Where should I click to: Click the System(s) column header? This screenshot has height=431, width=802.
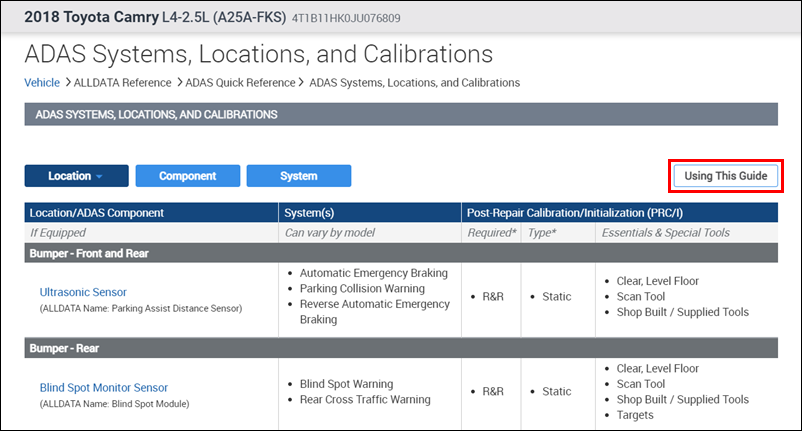[x=370, y=213]
